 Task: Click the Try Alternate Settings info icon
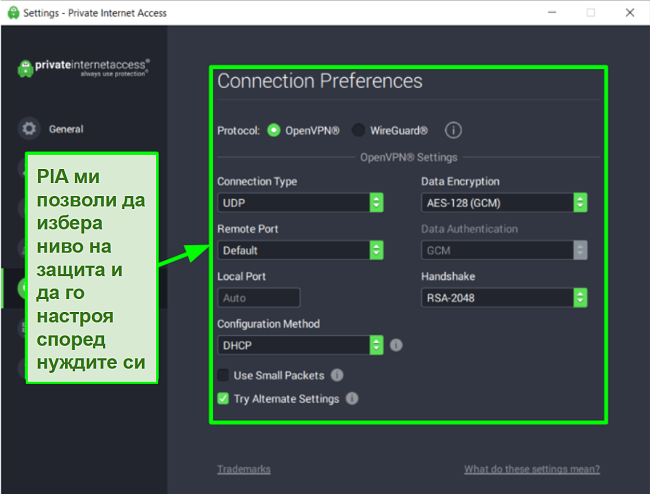pyautogui.click(x=352, y=399)
